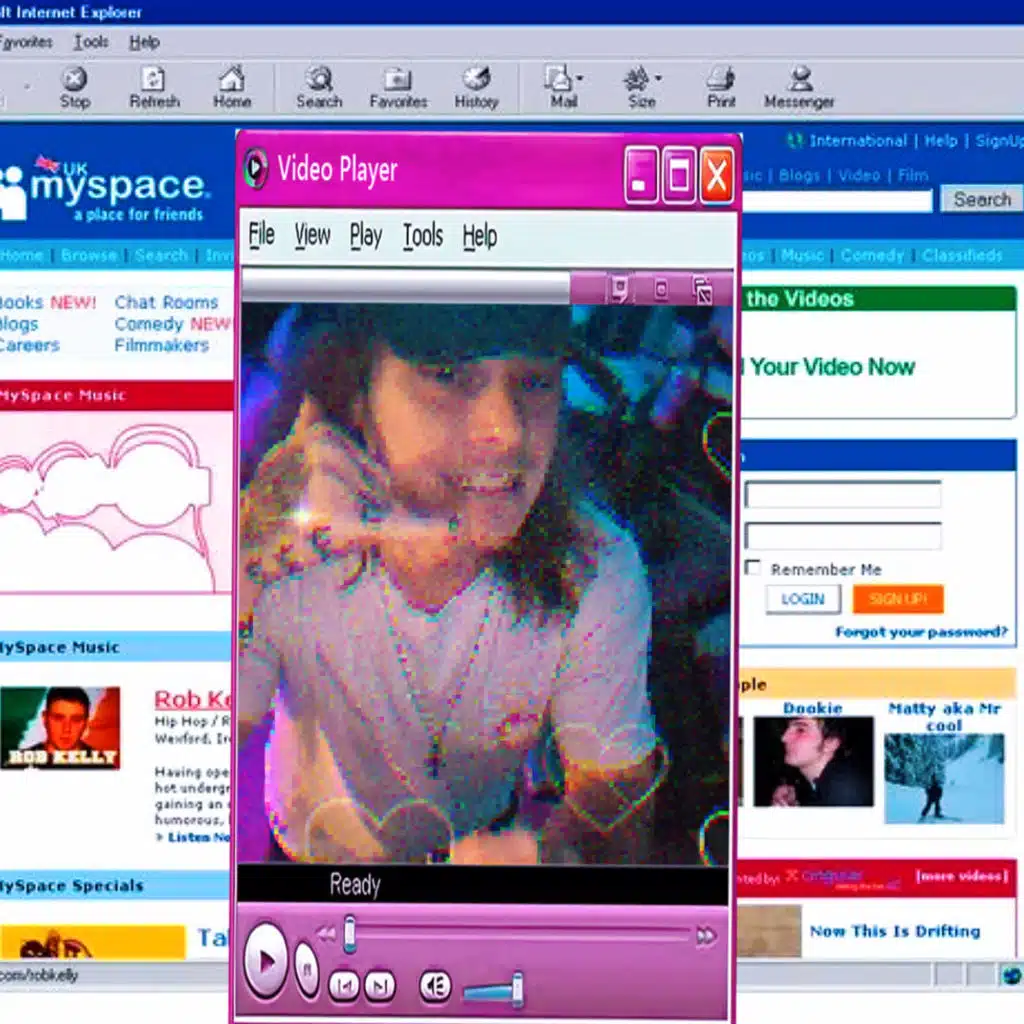Skip to previous track in Video Player
The image size is (1024, 1024).
(344, 985)
